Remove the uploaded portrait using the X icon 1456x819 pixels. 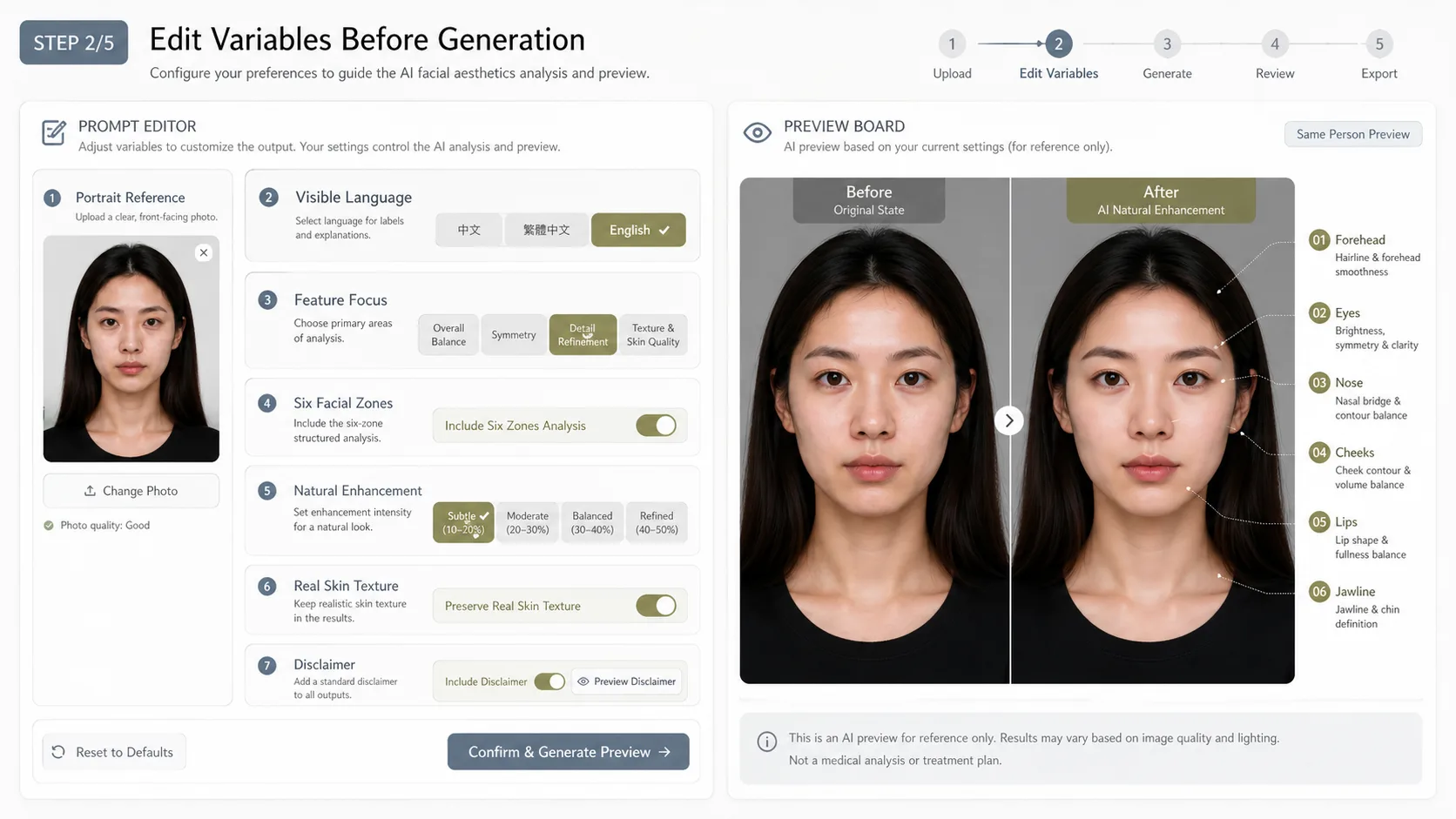[x=203, y=252]
